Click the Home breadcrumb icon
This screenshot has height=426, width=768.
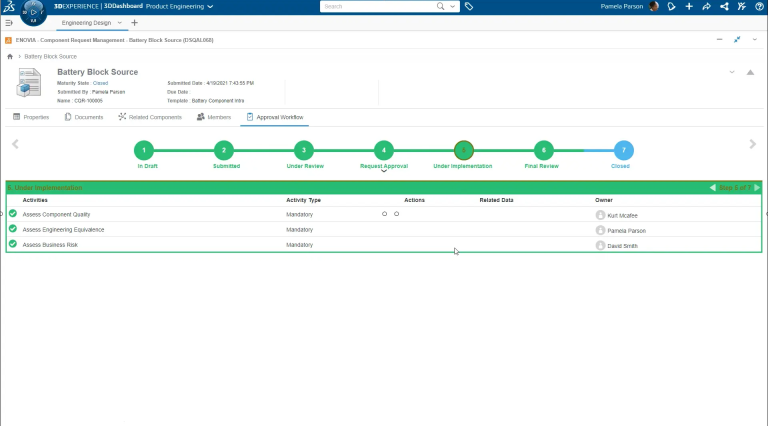pyautogui.click(x=9, y=56)
